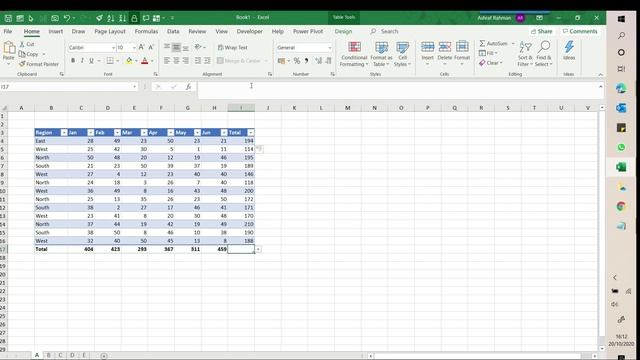Open the General number format dropdown
Screen dimensions: 640x360
[330, 48]
